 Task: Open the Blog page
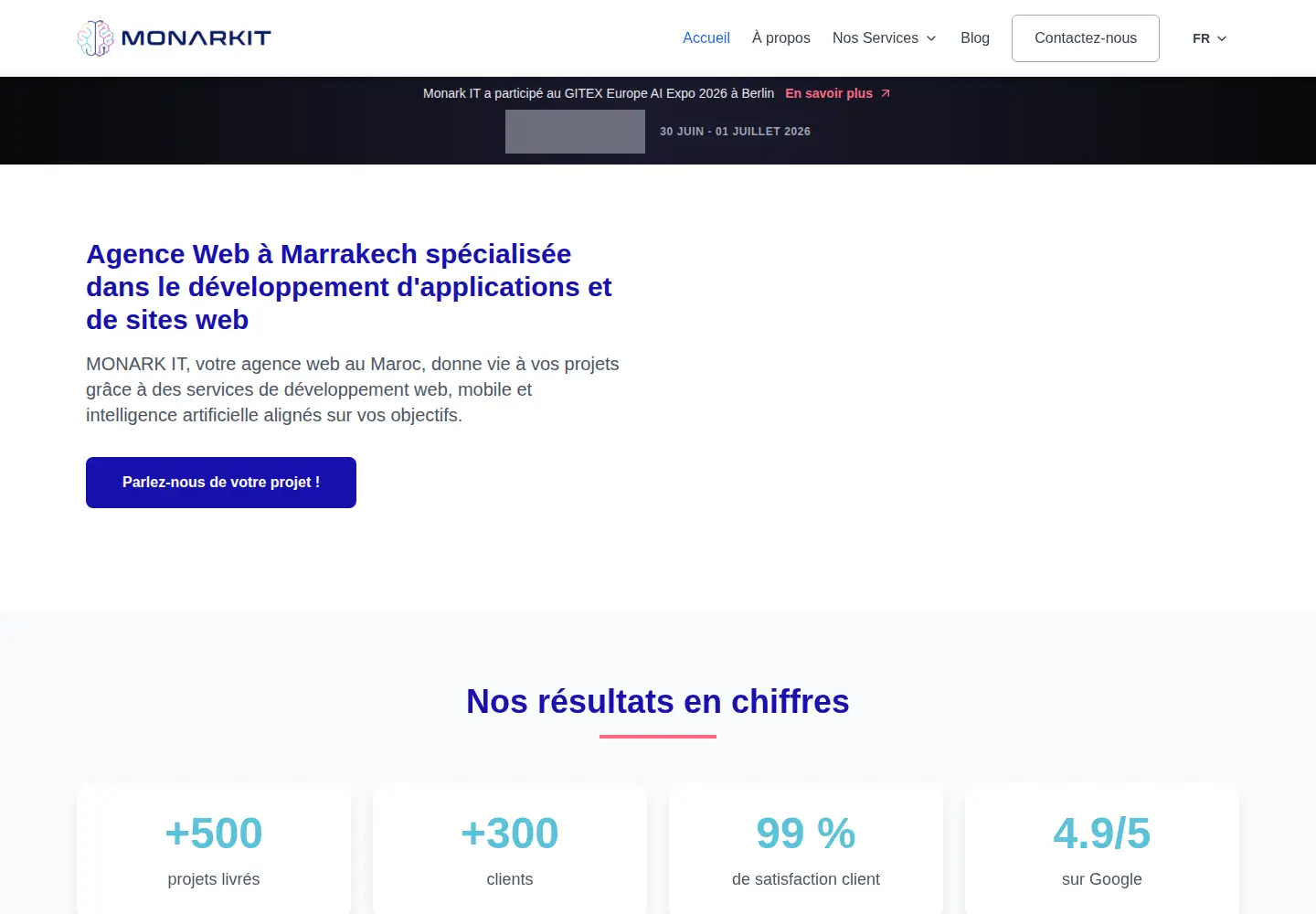point(975,38)
